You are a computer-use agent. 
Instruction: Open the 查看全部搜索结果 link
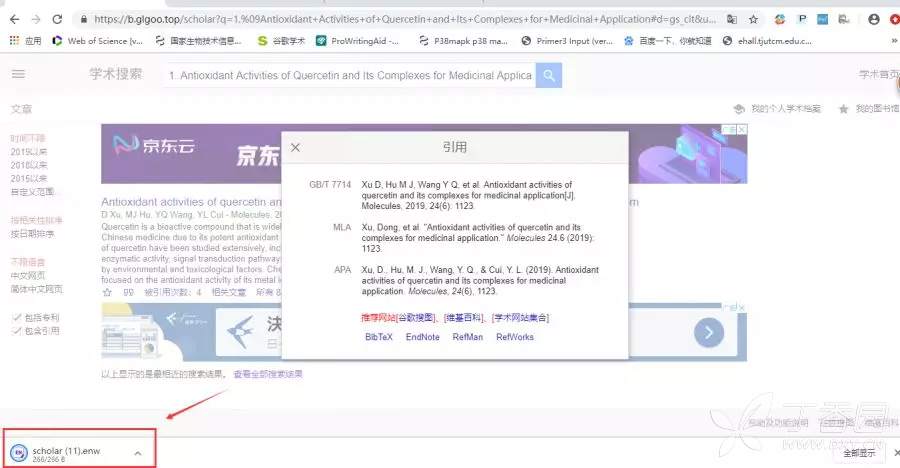point(268,374)
